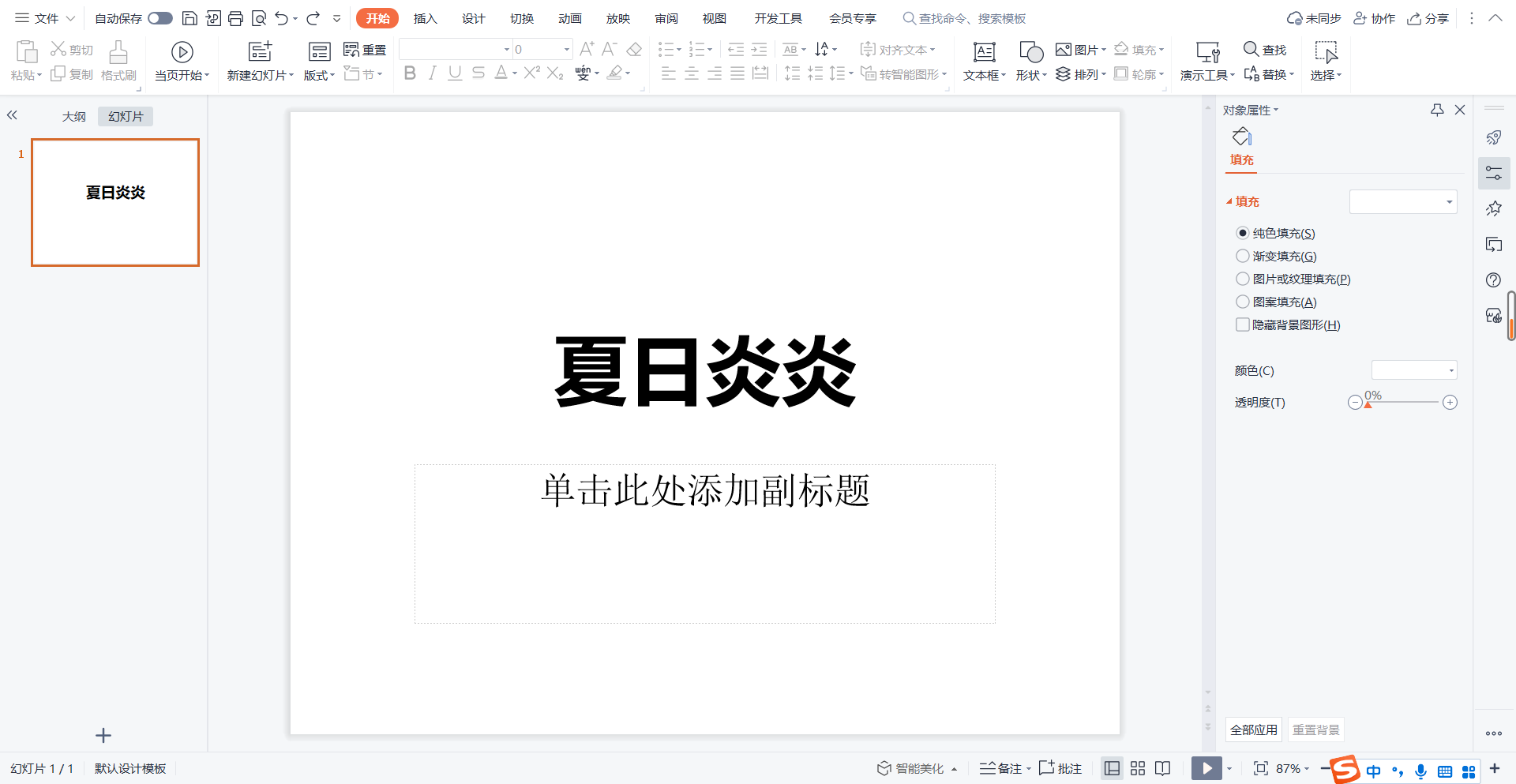Screen dimensions: 1516x784
Task: Expand the Layout (版式) dropdown
Action: tap(319, 75)
